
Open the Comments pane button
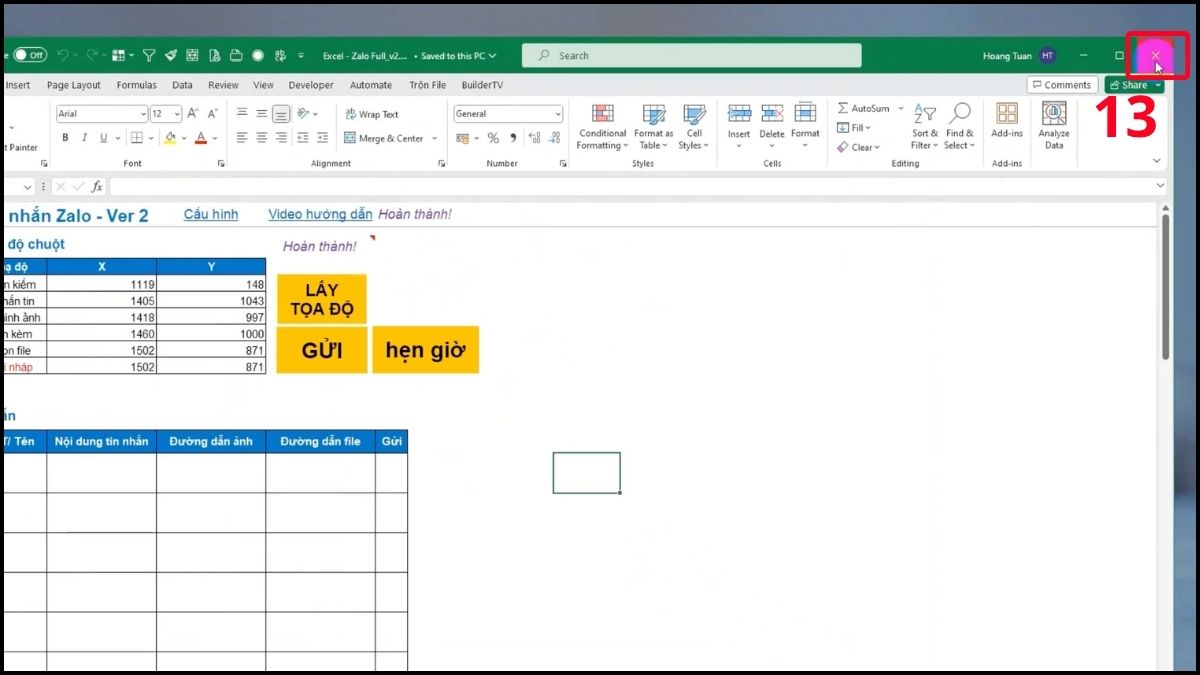(1062, 85)
